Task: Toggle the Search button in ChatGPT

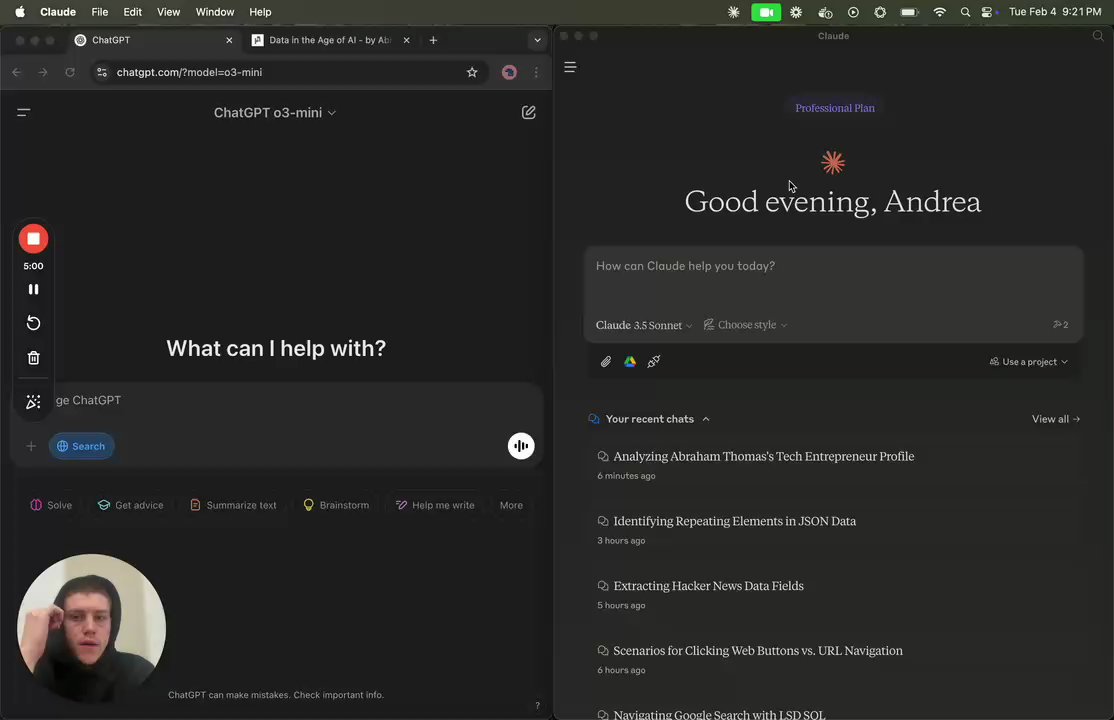Action: [82, 446]
